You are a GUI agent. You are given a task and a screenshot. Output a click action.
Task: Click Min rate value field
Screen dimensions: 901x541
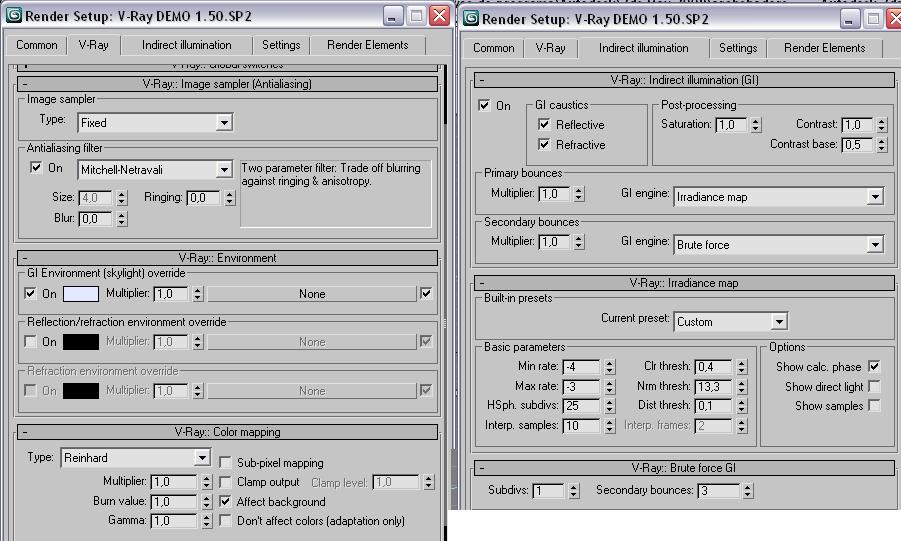(582, 367)
